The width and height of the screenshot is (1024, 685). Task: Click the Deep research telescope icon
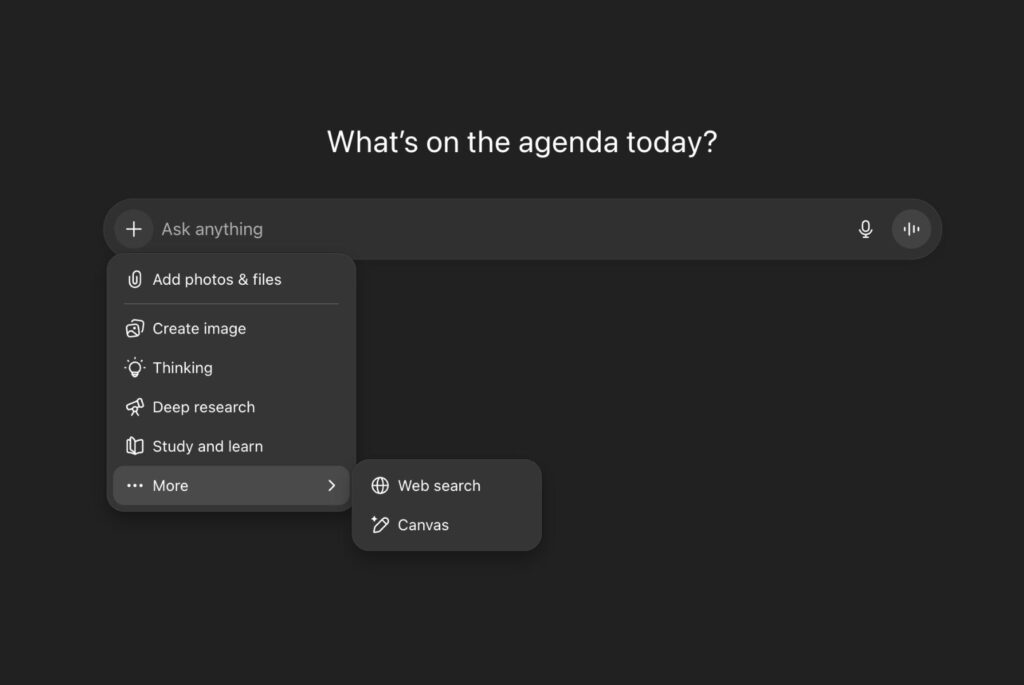(135, 407)
